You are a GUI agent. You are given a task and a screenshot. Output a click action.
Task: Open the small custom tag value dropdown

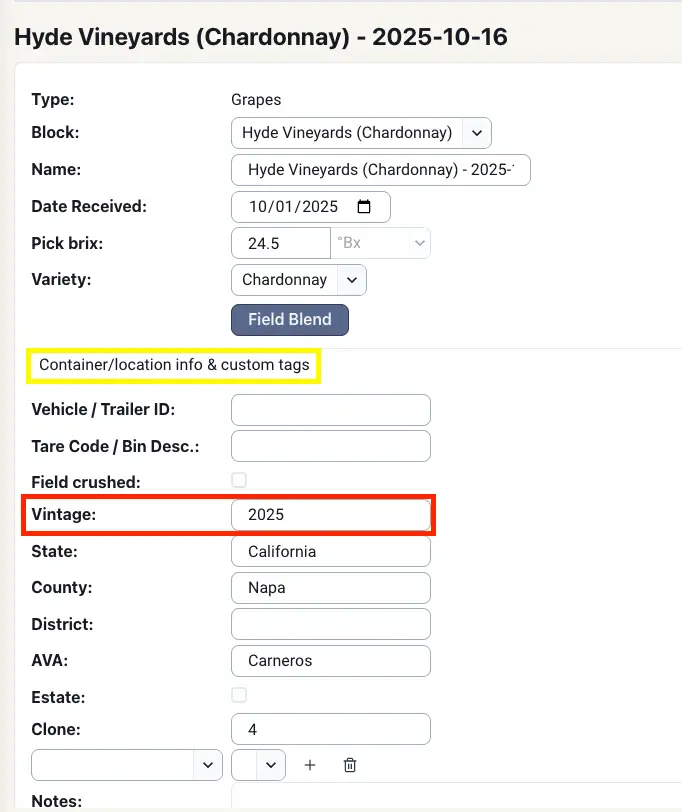(258, 765)
